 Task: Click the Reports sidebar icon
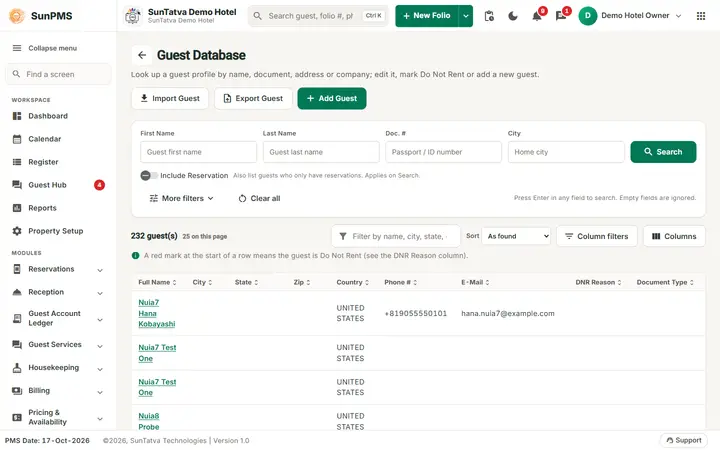pos(17,208)
